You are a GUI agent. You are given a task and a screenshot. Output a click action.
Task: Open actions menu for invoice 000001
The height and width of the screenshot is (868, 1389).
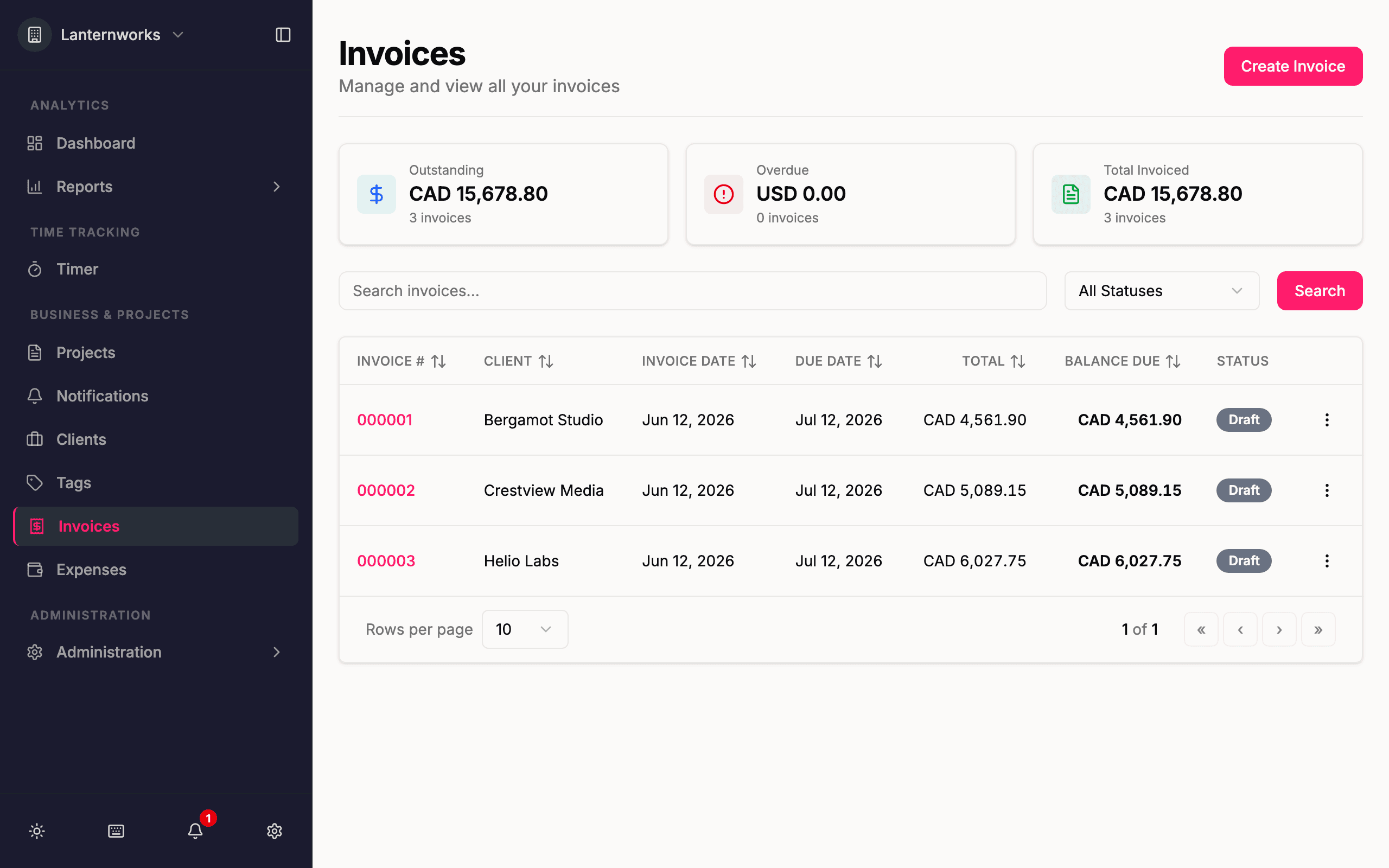point(1327,420)
